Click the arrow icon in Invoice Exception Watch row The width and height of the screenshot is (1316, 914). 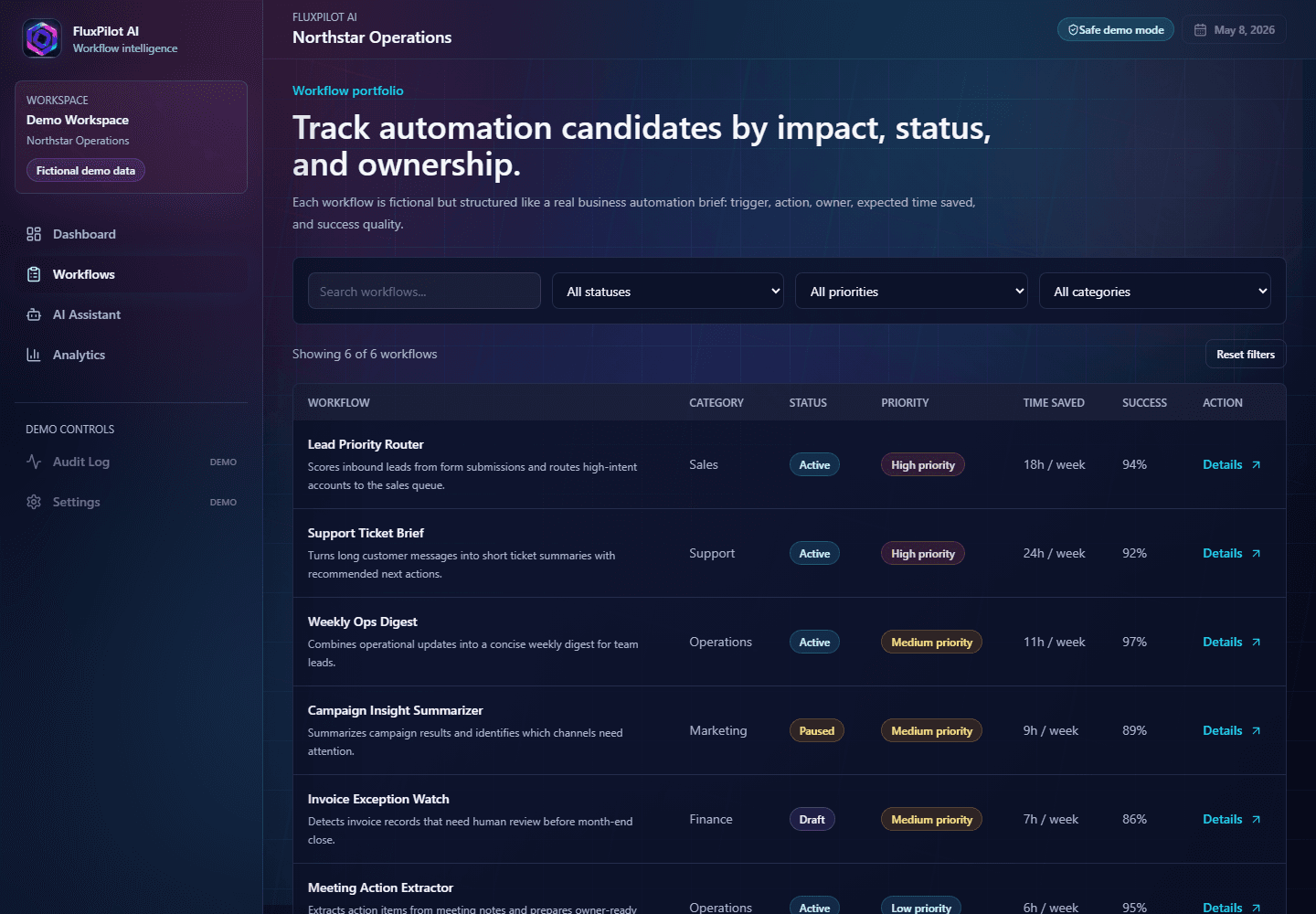(x=1256, y=820)
